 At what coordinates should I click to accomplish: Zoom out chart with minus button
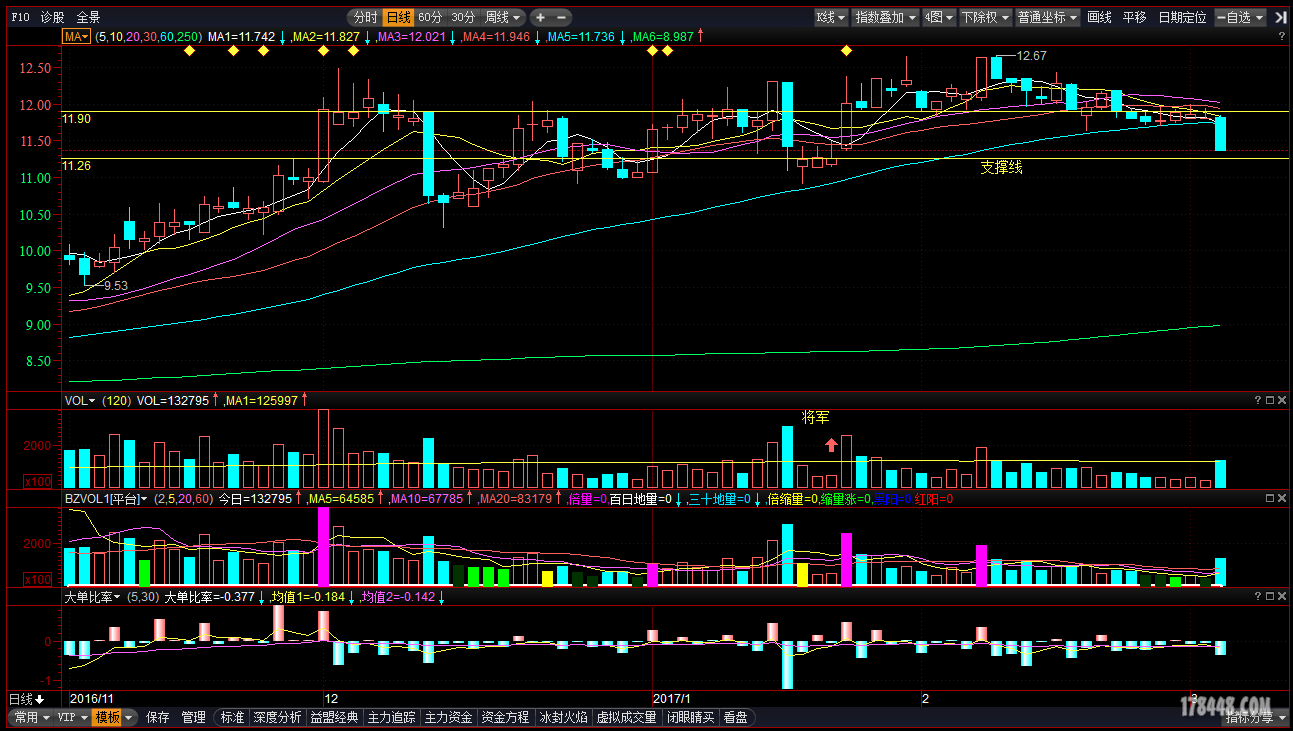(562, 17)
